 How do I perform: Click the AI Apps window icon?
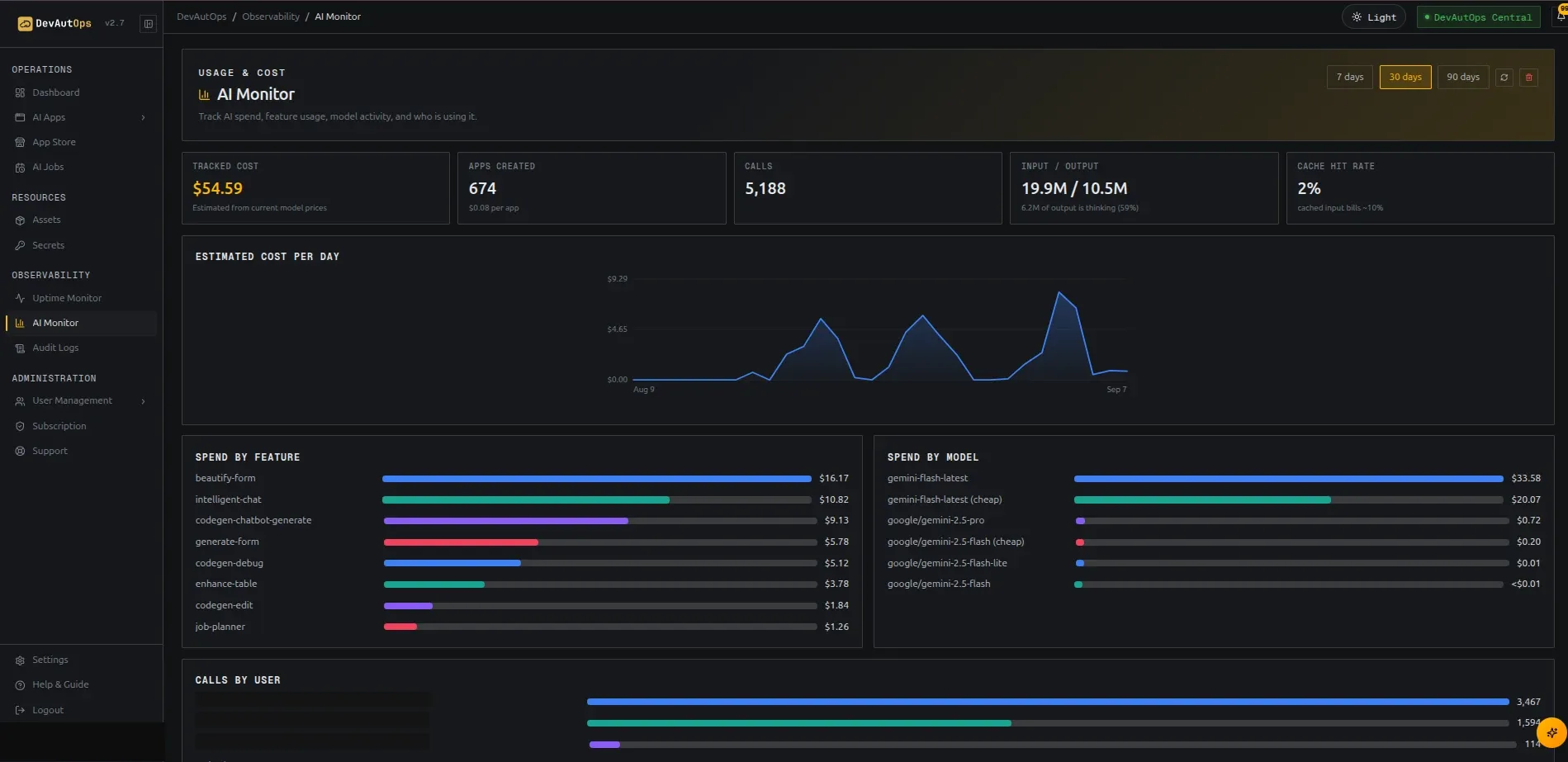pos(20,118)
